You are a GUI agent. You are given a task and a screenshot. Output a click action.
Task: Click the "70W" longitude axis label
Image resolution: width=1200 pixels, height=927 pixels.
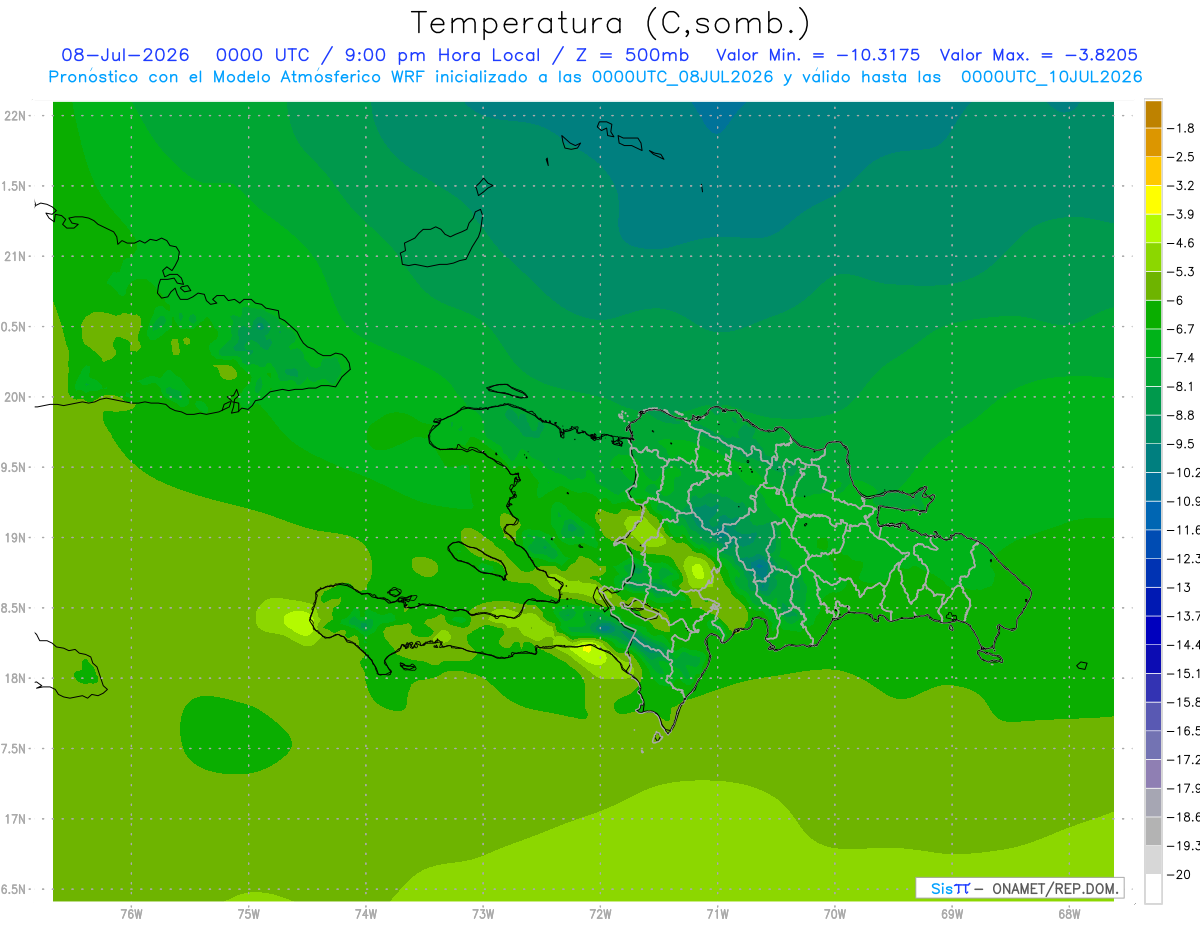pyautogui.click(x=835, y=913)
